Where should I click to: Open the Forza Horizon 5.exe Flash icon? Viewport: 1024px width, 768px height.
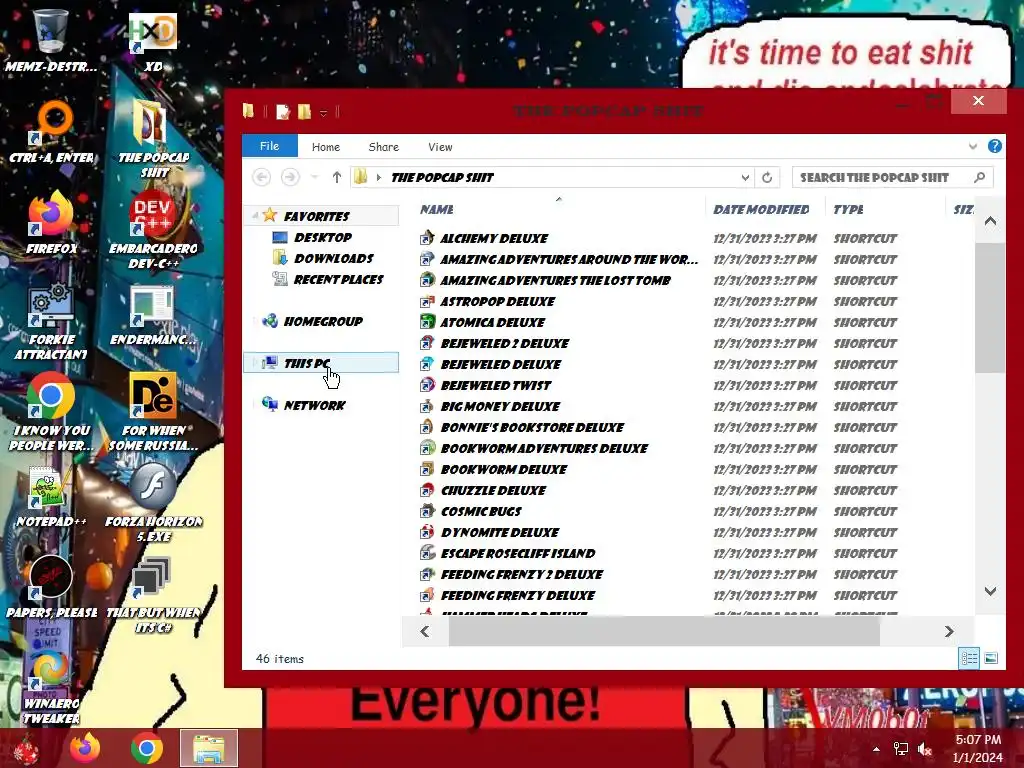pyautogui.click(x=153, y=503)
